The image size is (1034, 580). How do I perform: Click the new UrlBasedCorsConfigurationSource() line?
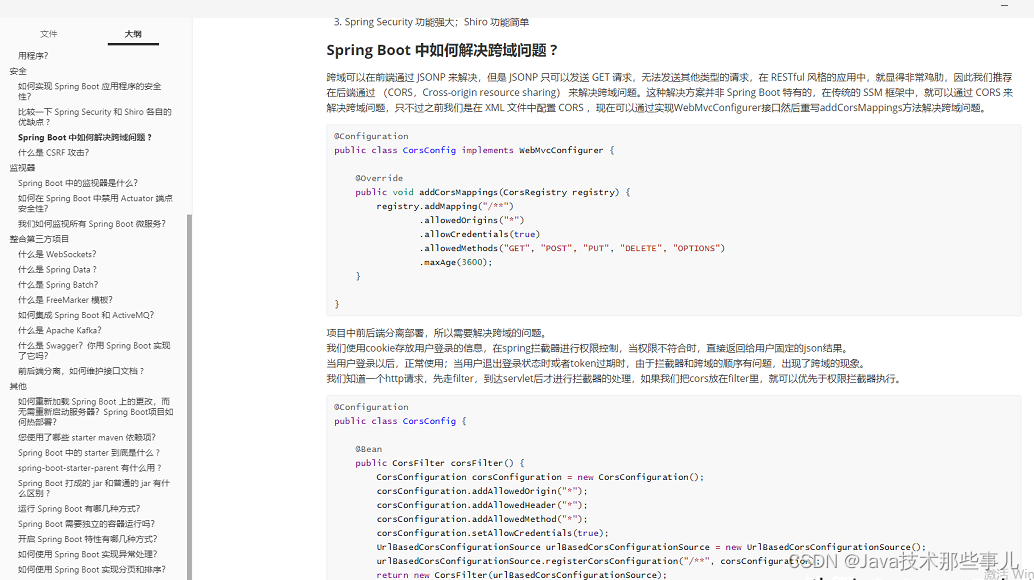point(652,547)
